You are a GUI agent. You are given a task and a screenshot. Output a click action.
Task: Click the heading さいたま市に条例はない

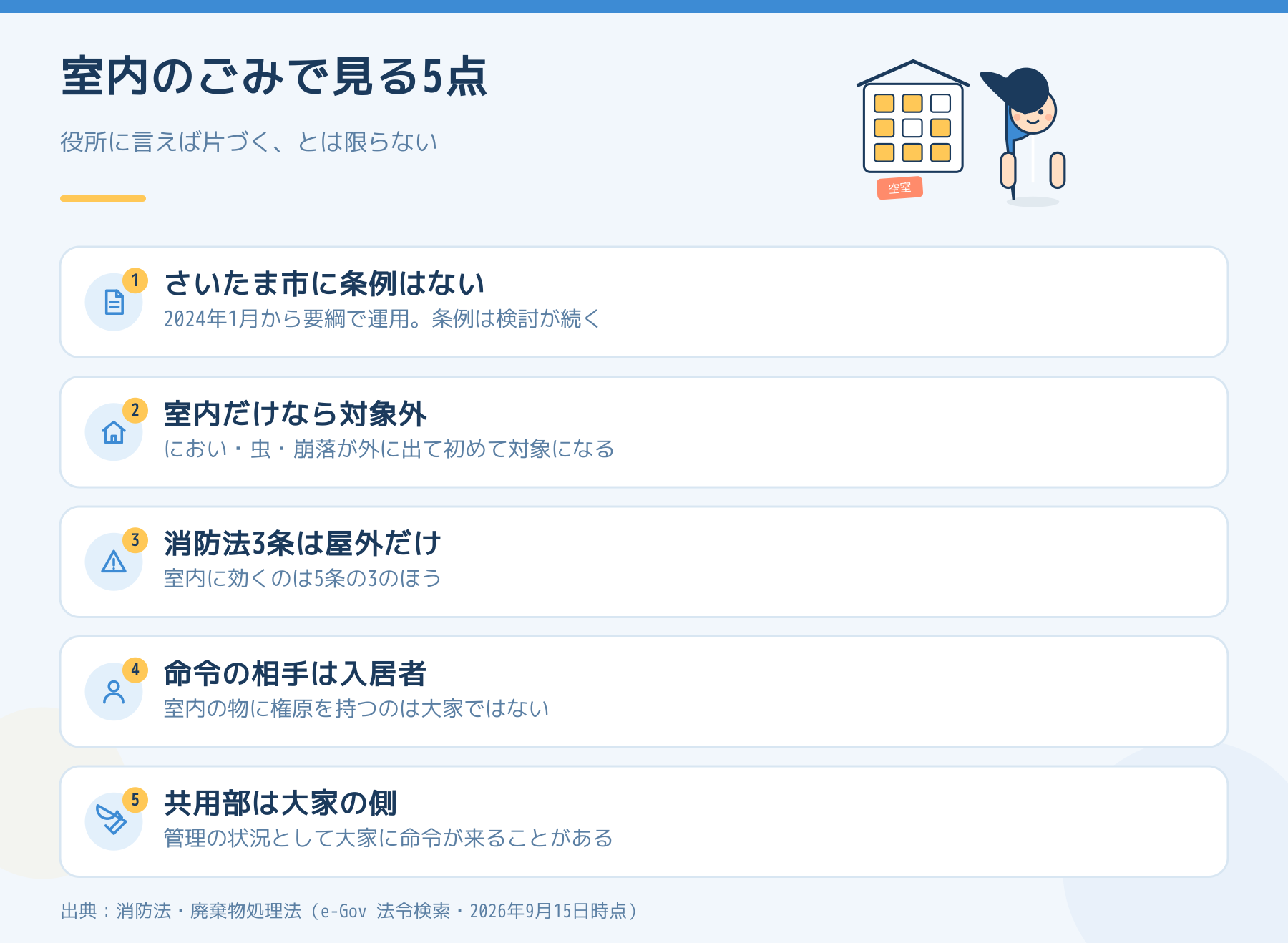(325, 284)
